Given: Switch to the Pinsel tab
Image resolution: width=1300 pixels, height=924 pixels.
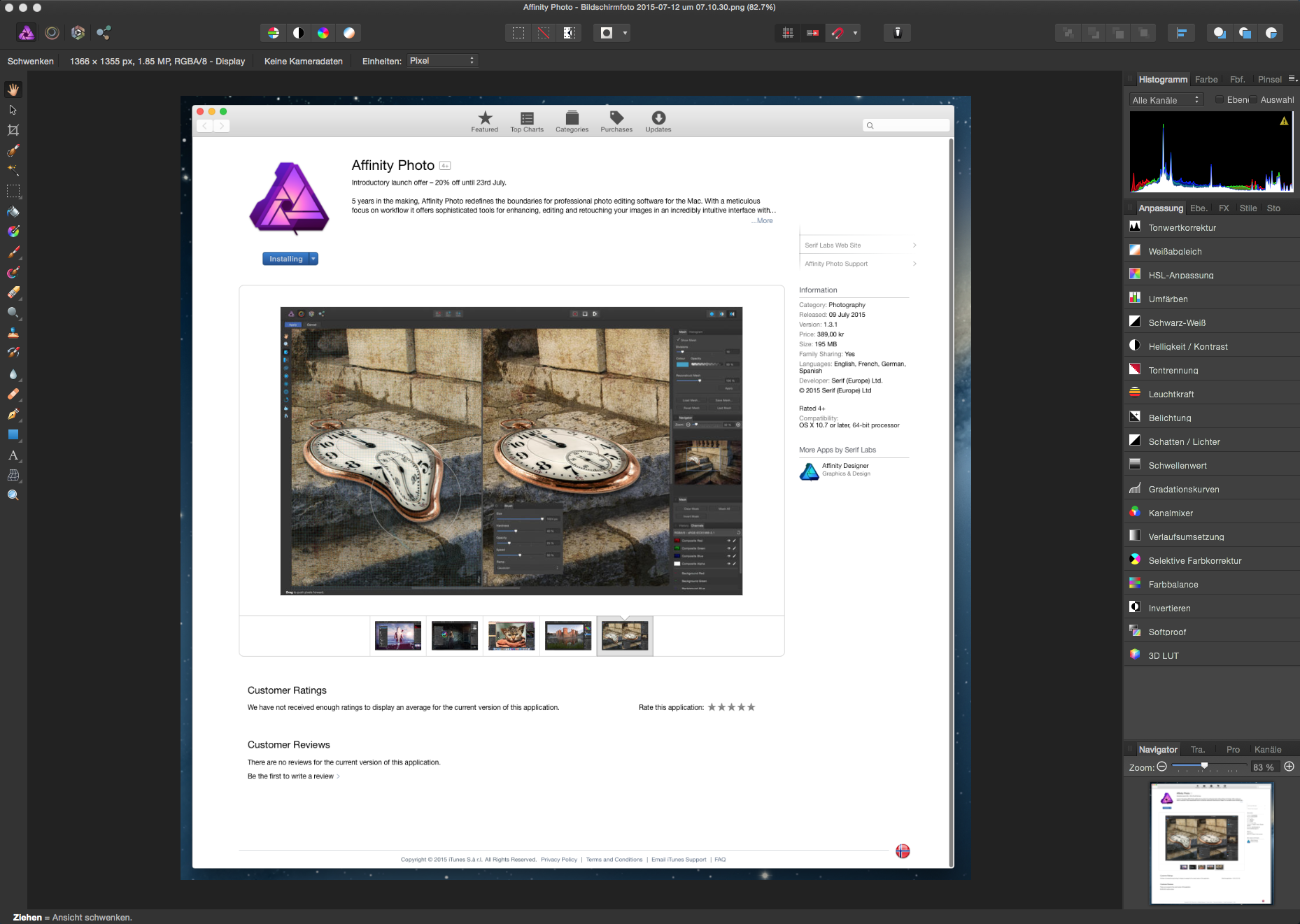Looking at the screenshot, I should (x=1270, y=80).
